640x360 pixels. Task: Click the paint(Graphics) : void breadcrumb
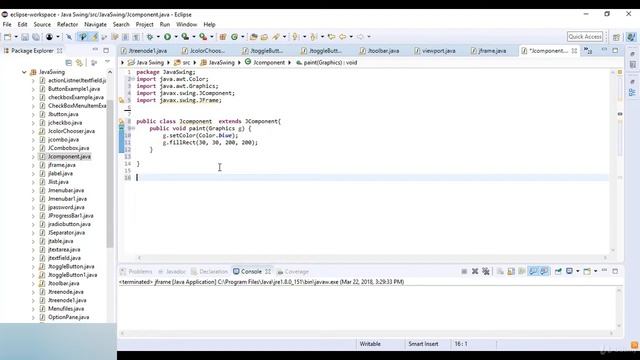pyautogui.click(x=326, y=62)
